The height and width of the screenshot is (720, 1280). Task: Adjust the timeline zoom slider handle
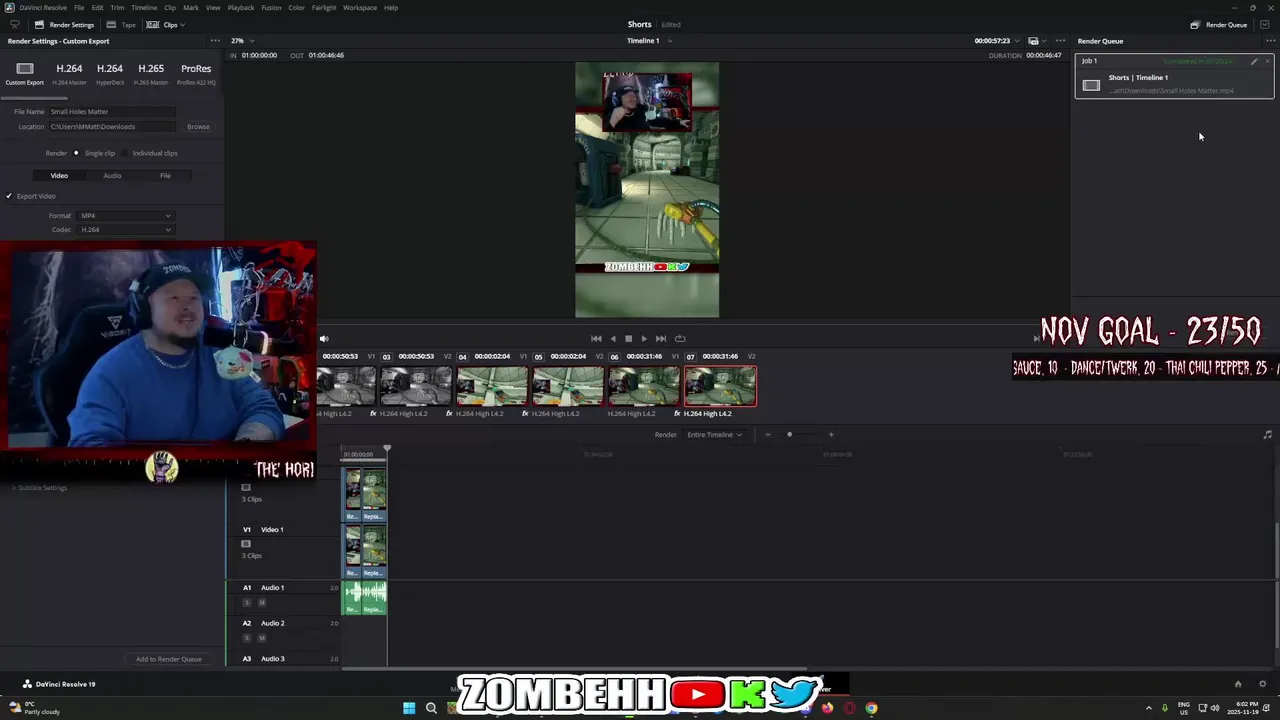pos(789,434)
